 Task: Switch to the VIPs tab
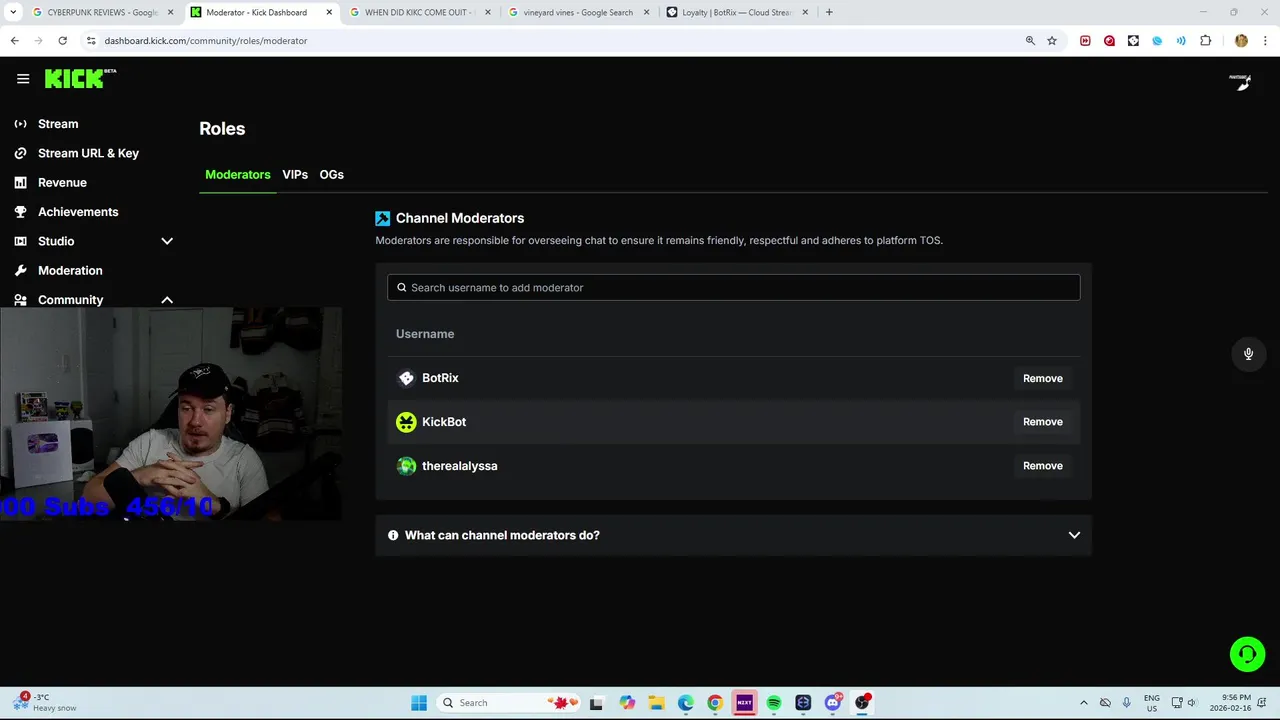pos(295,174)
